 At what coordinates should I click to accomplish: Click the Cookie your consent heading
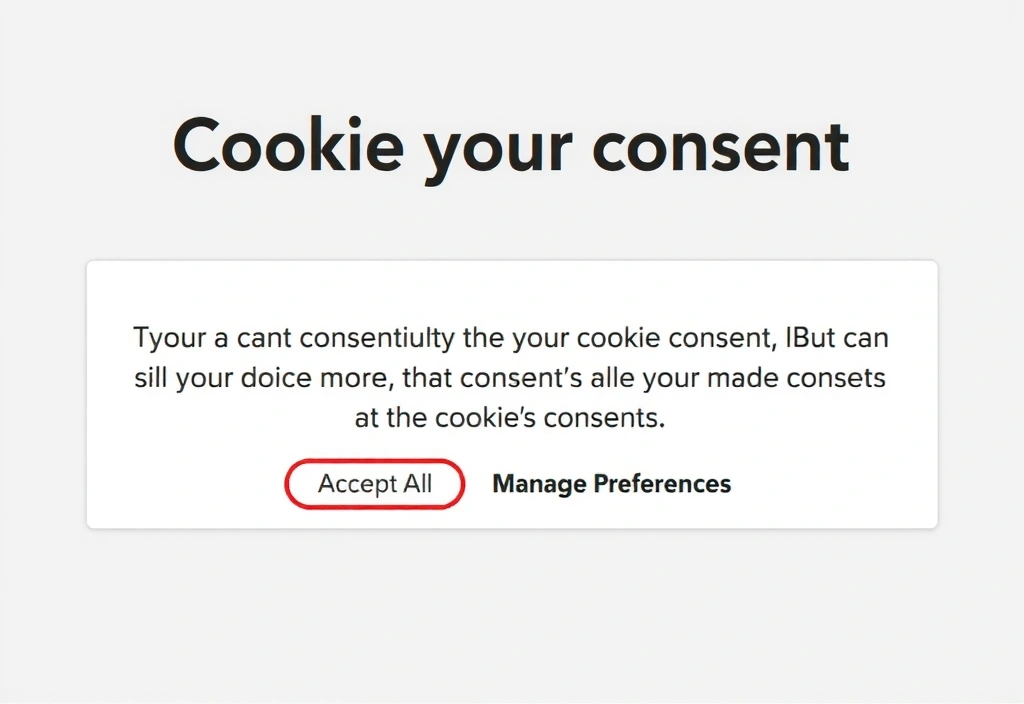click(511, 145)
